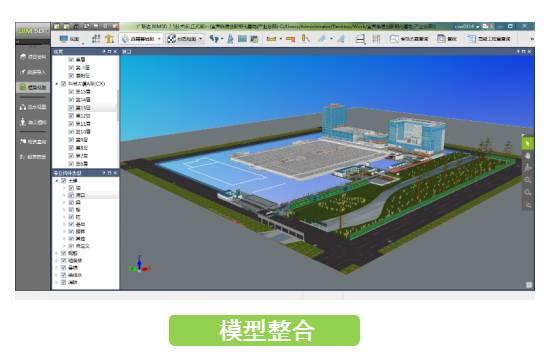Click the bottom fit-view tool on viewport sidebar

528,204
